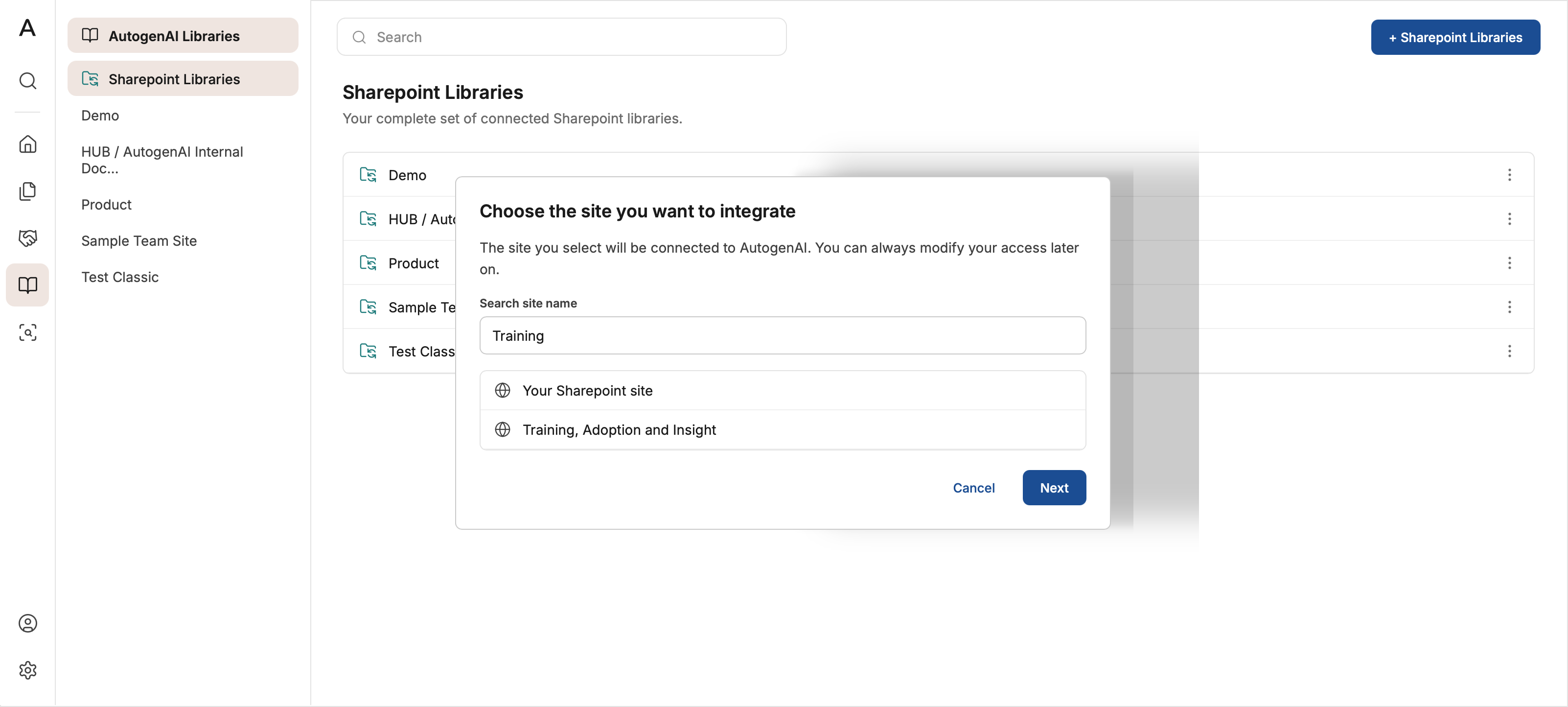This screenshot has width=1568, height=707.
Task: Open the Product row three-dot menu
Action: [x=1509, y=263]
